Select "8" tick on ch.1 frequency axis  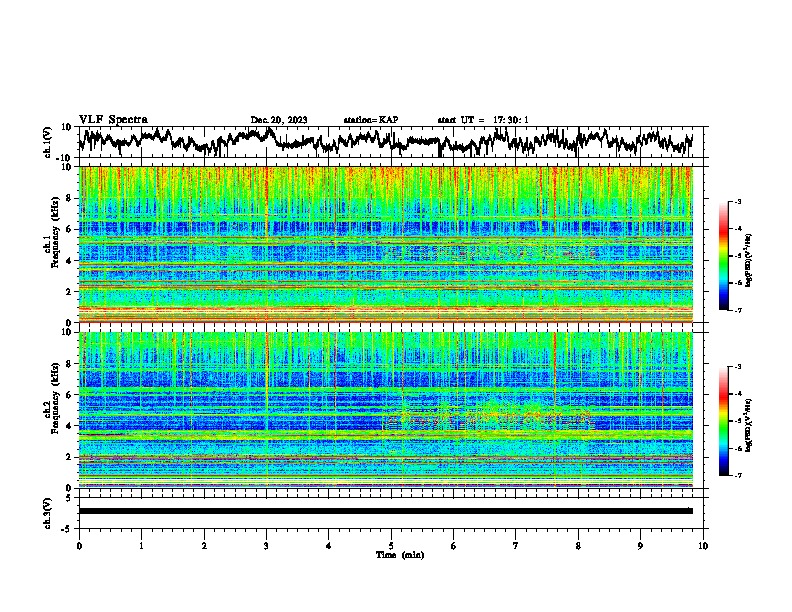point(69,199)
